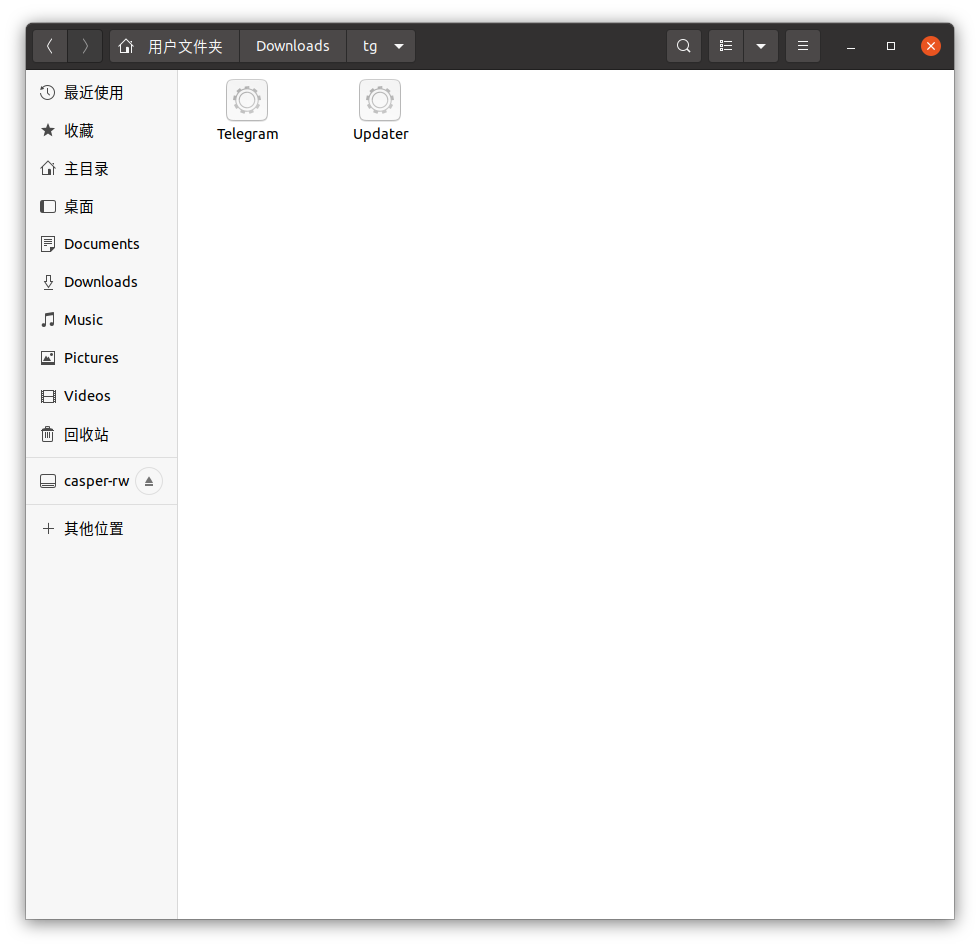The image size is (980, 948).
Task: Click the music note icon
Action: click(x=48, y=320)
